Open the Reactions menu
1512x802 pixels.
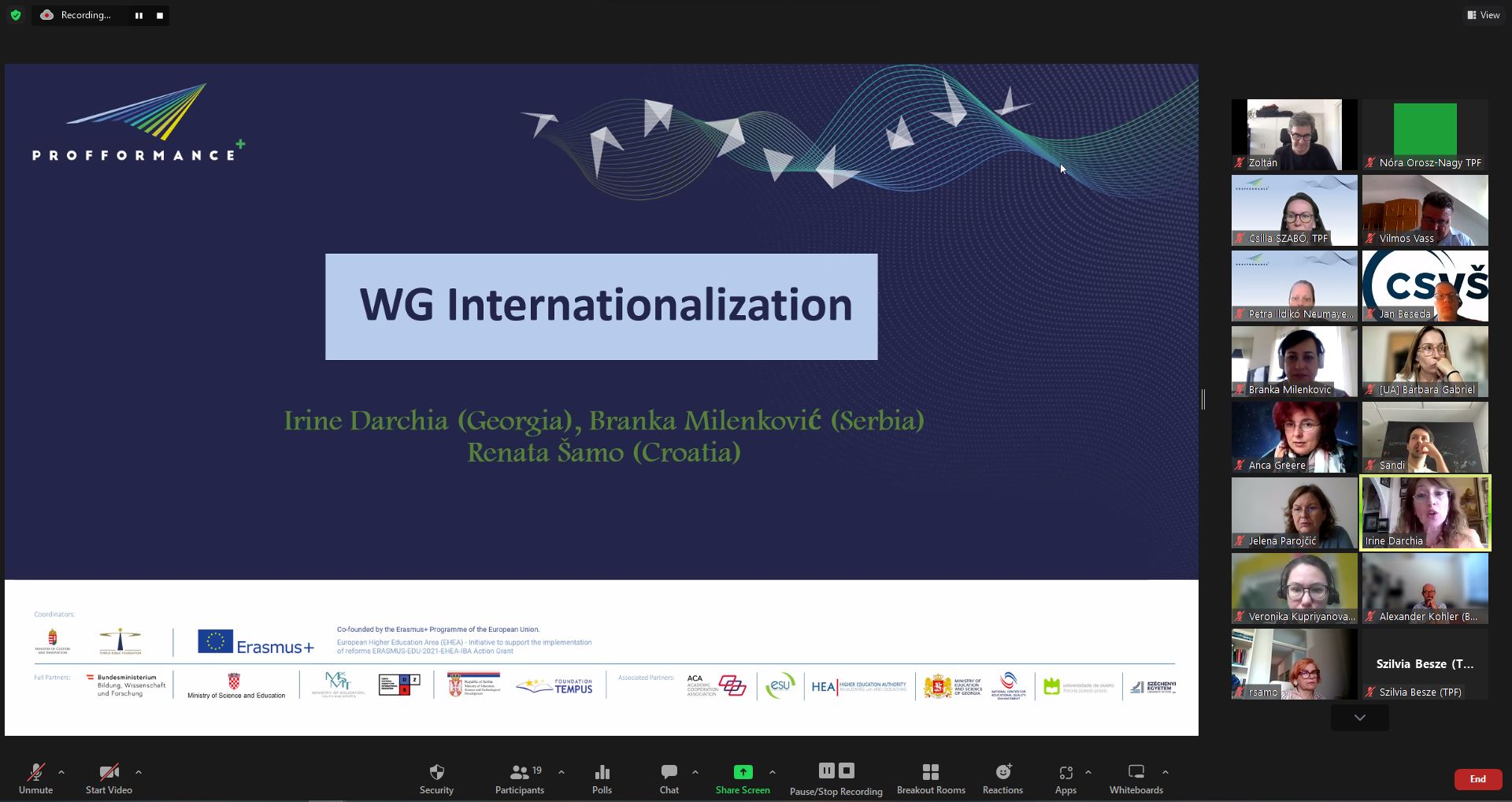(1002, 773)
